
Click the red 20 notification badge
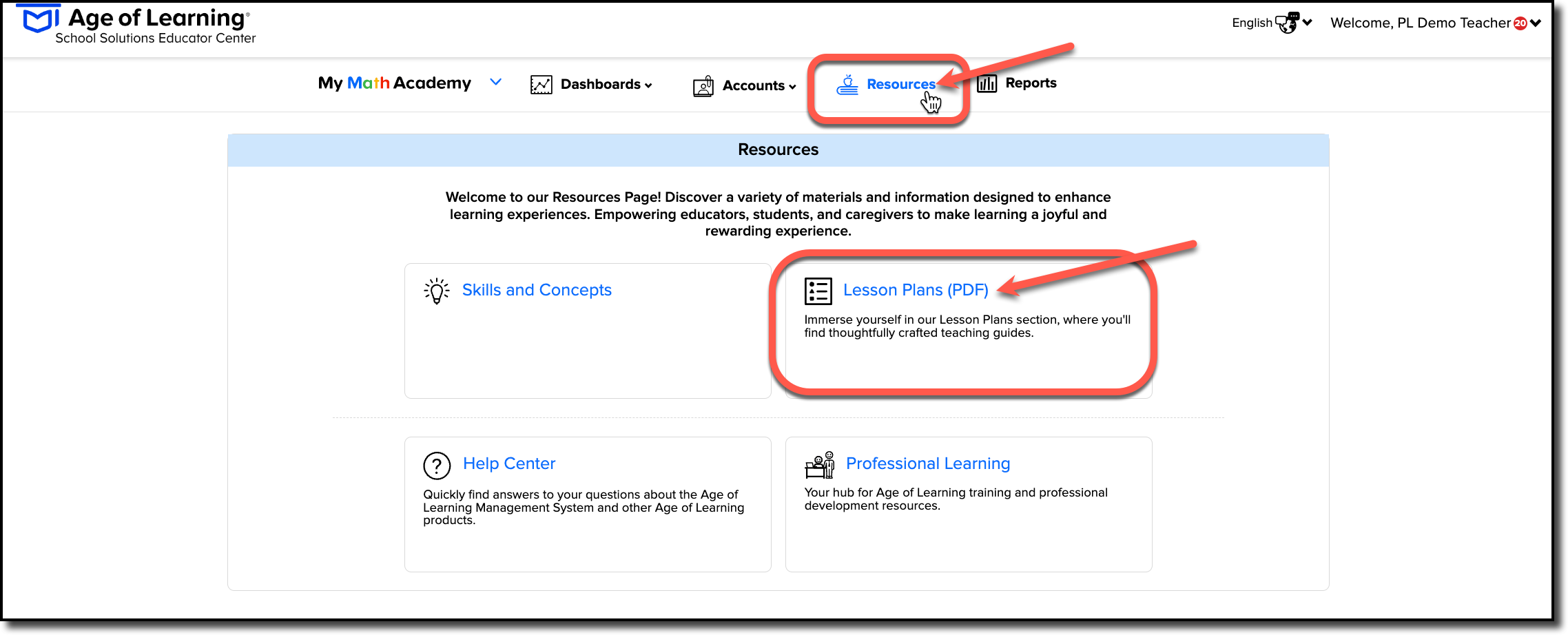[x=1520, y=23]
